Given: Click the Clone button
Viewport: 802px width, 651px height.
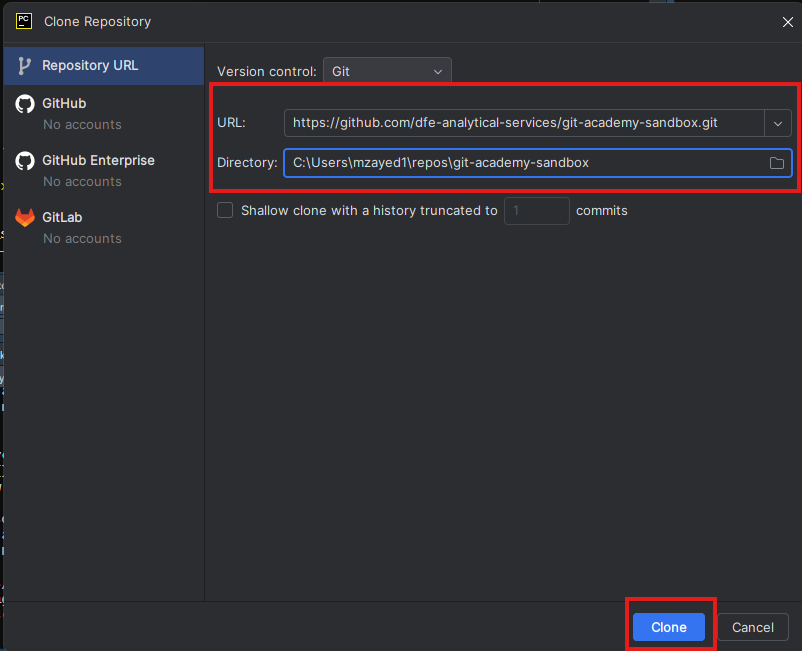Looking at the screenshot, I should click(669, 627).
